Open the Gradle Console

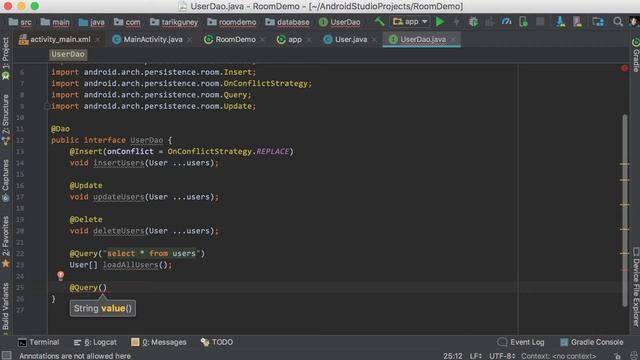click(591, 342)
